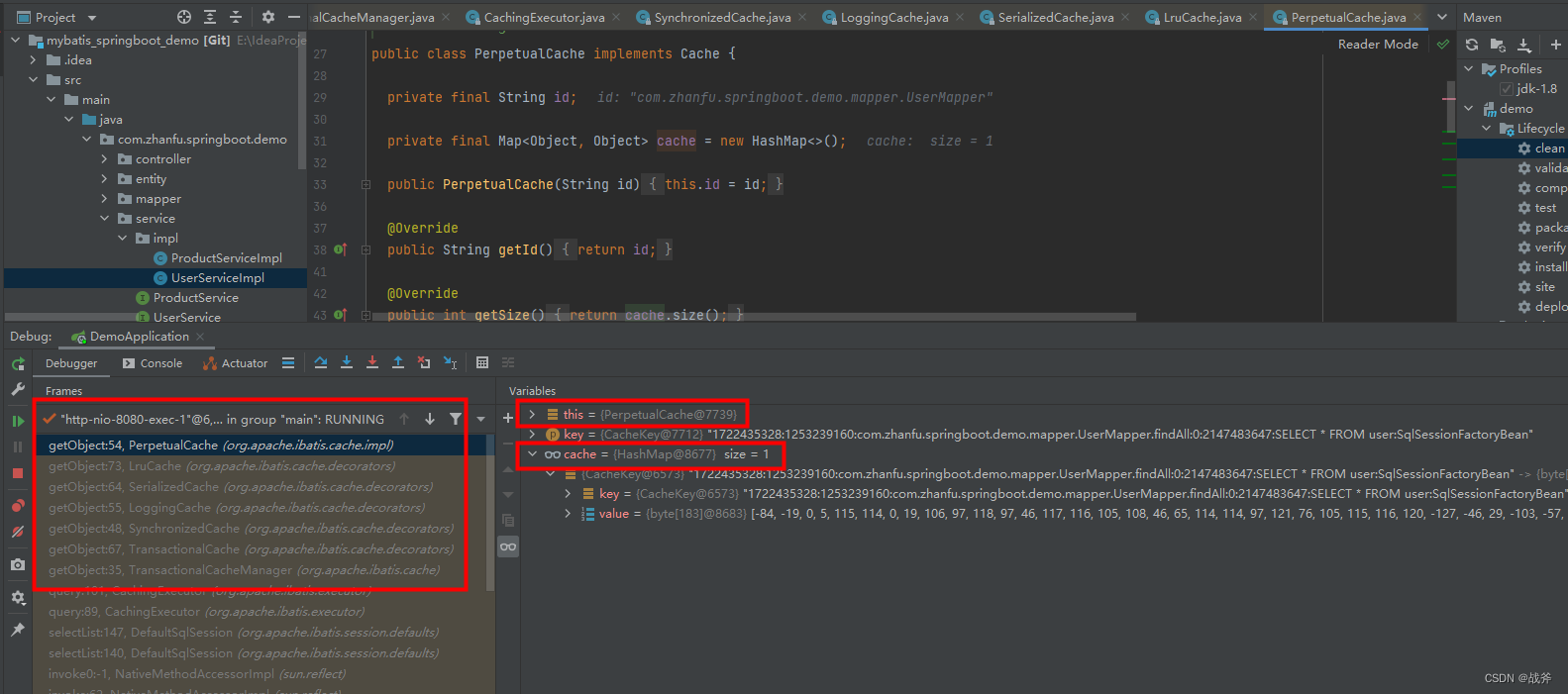Click Show Execution Point icon
The height and width of the screenshot is (694, 1568).
(x=288, y=363)
